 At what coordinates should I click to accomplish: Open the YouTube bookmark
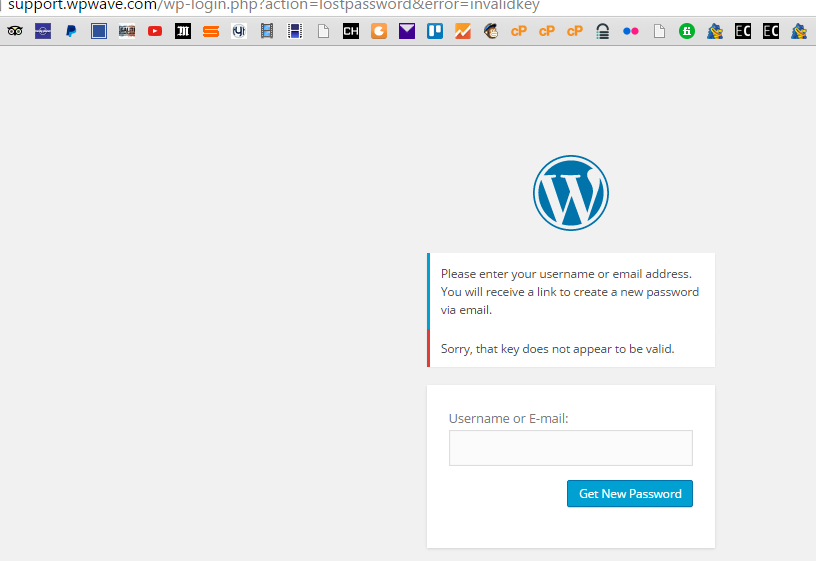[155, 31]
